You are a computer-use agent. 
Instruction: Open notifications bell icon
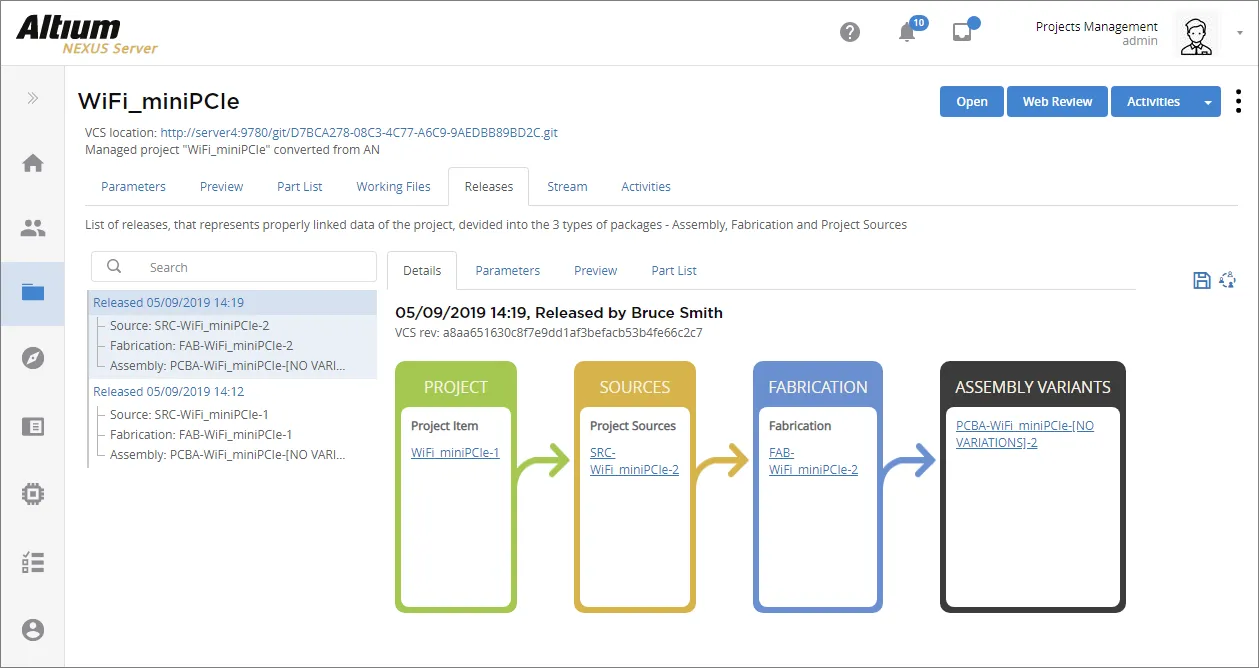(x=908, y=32)
